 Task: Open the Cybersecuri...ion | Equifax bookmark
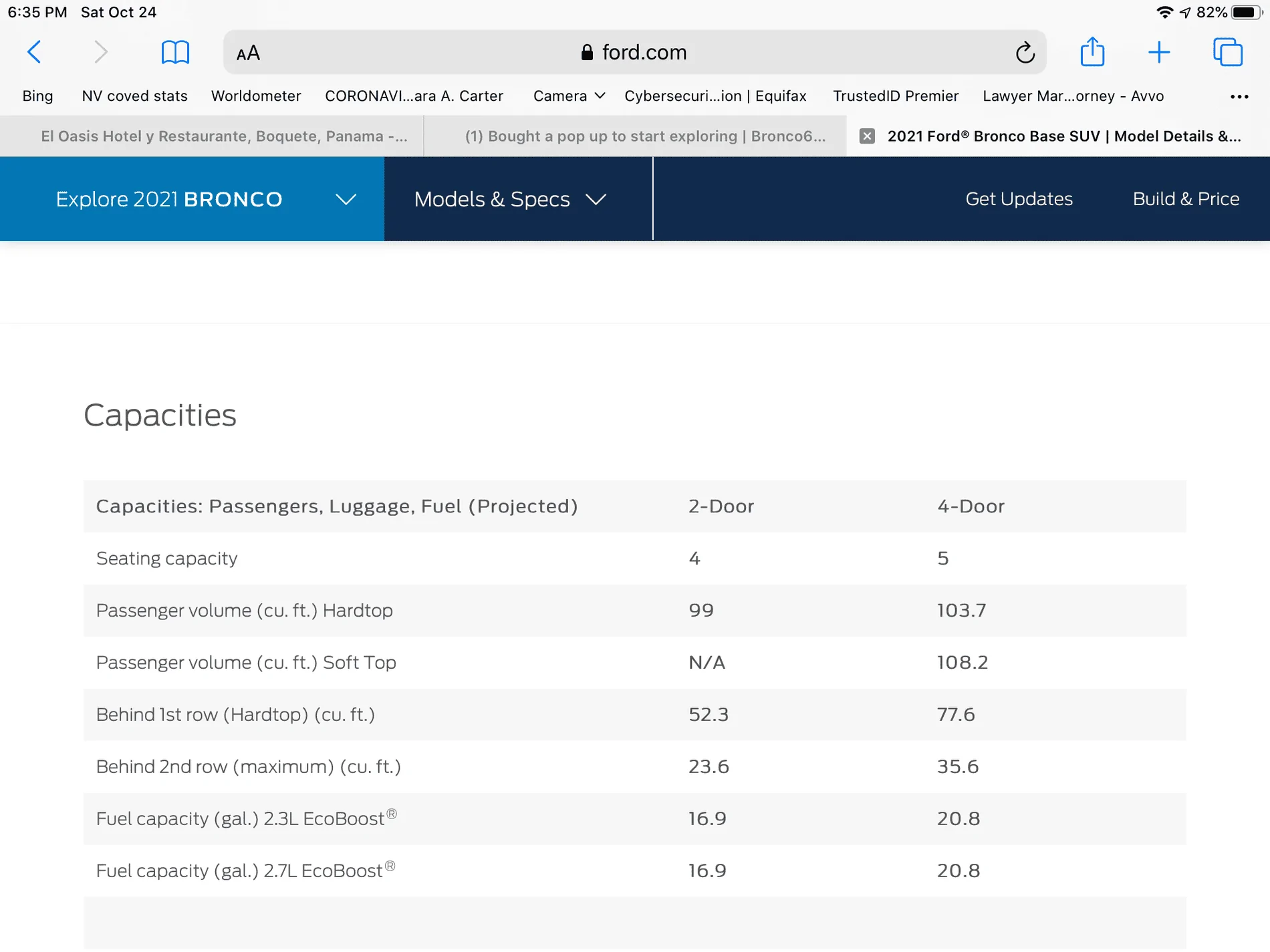click(x=715, y=96)
